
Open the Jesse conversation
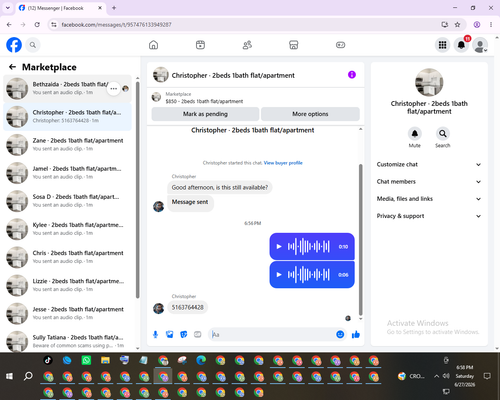pos(67,313)
